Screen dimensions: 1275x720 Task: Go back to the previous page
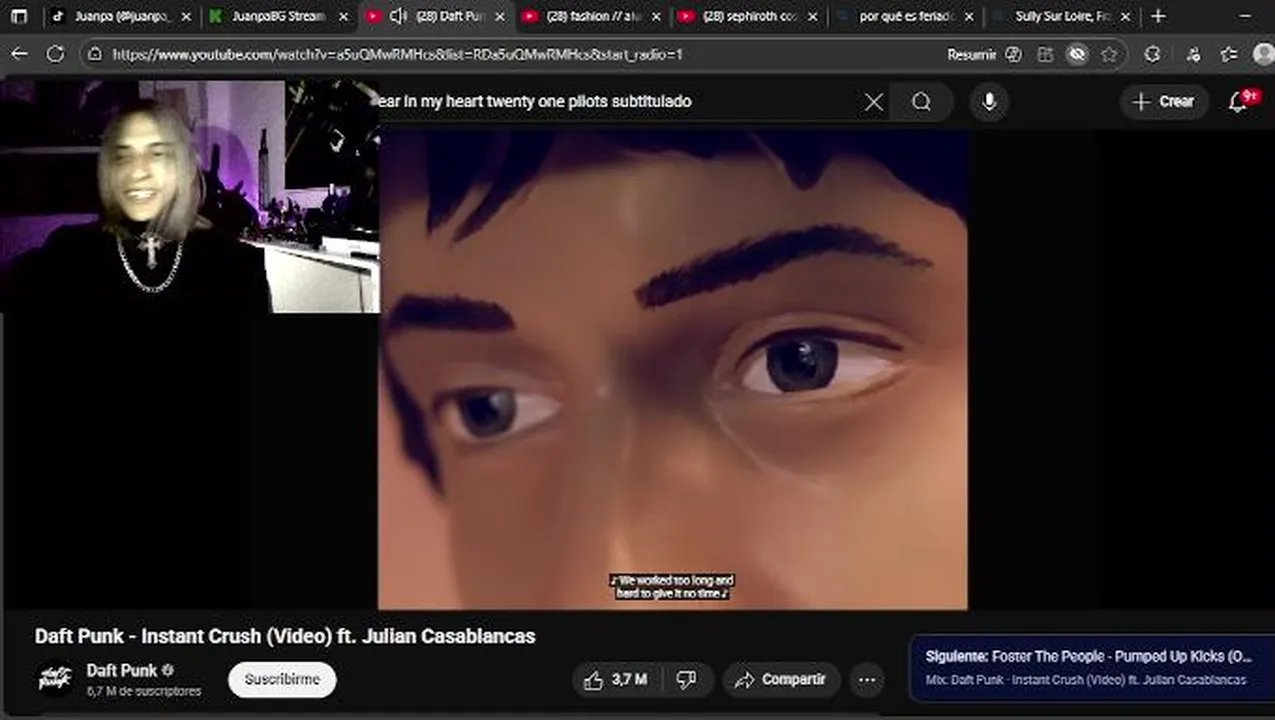click(19, 54)
